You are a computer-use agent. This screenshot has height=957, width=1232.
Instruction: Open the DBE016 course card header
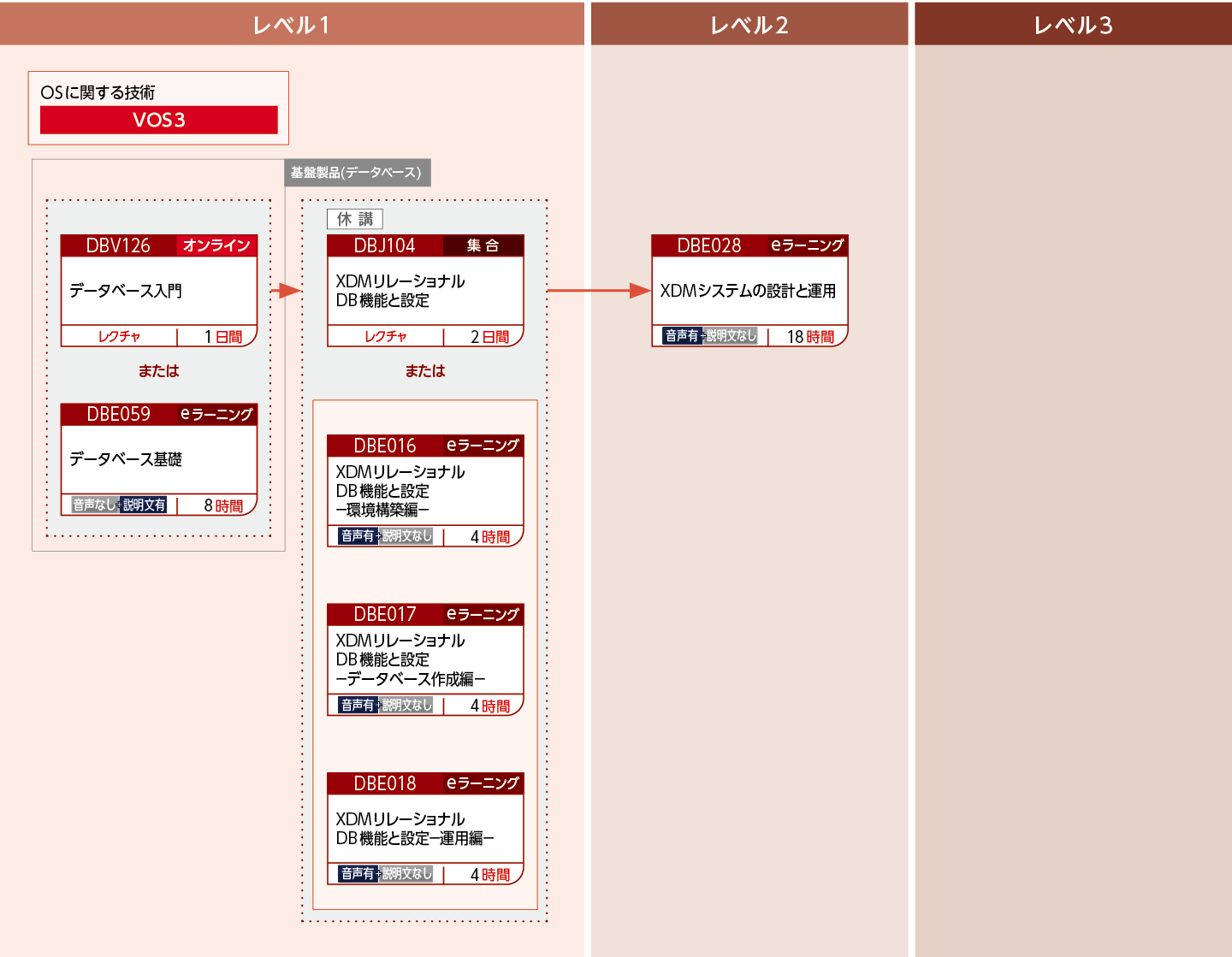click(385, 446)
